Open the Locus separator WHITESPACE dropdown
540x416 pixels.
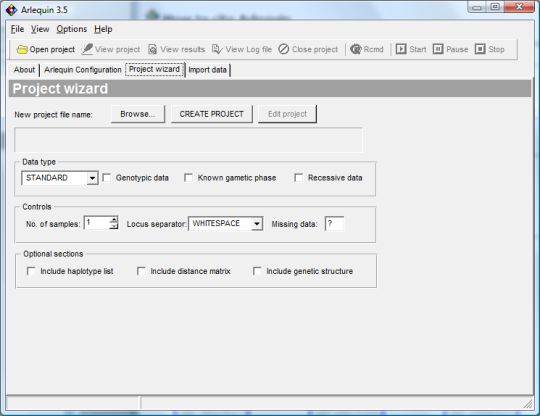[226, 224]
